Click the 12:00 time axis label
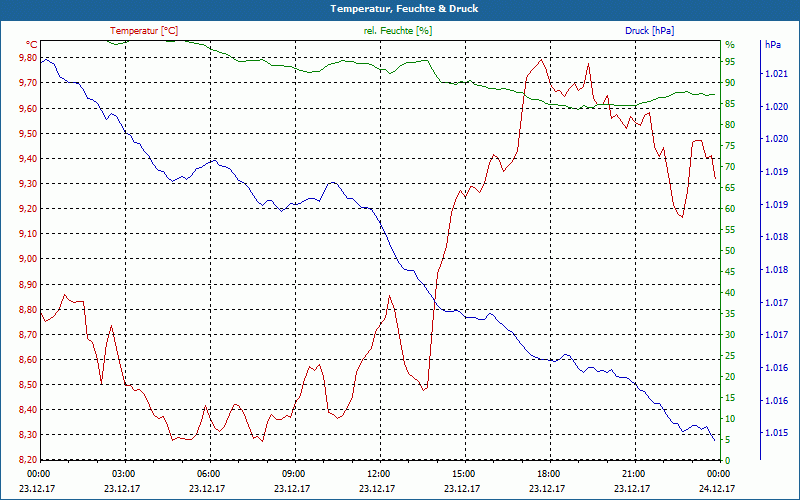800x500 pixels. click(378, 473)
